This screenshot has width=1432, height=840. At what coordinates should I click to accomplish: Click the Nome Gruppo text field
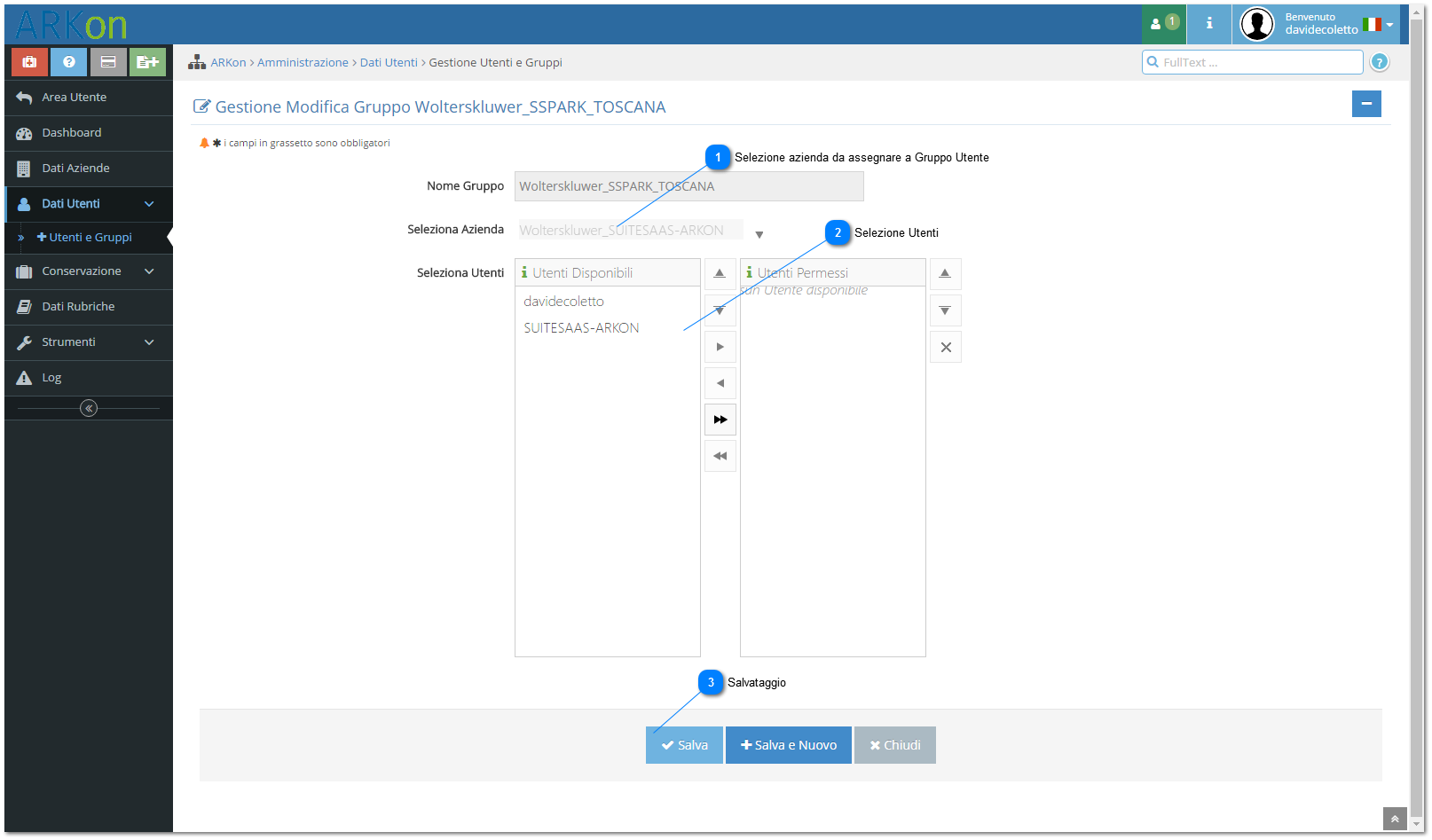point(688,186)
